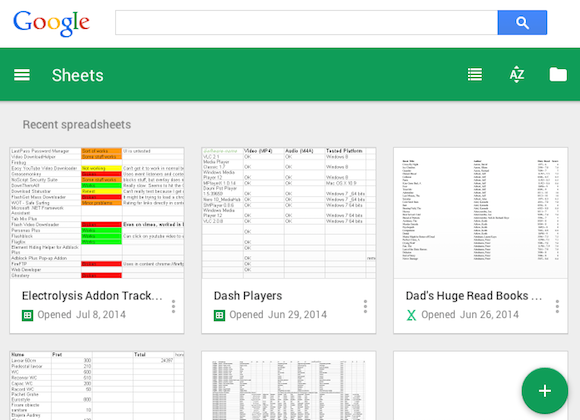
Task: Open the hamburger navigation menu
Action: click(x=22, y=75)
